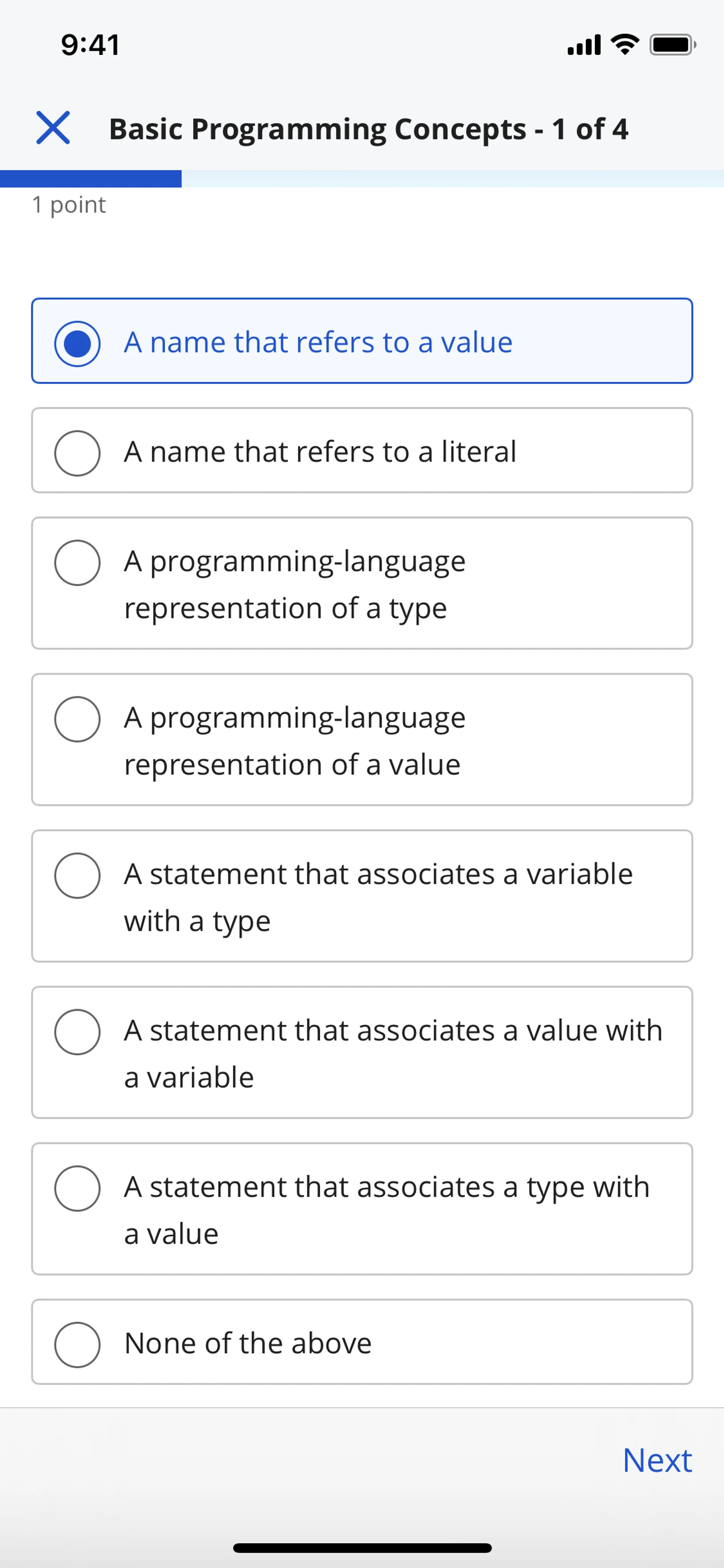Screen dimensions: 724x1568
Task: Click the quiz progress bar
Action: 362,179
